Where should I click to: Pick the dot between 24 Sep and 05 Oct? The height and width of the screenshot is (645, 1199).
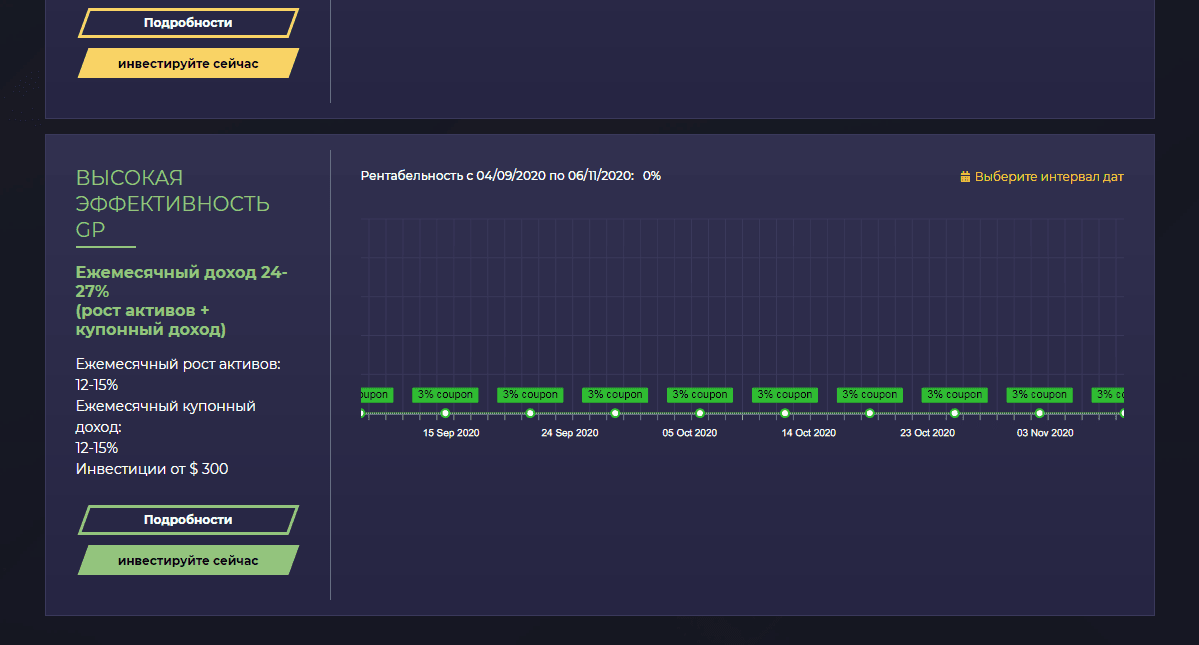pos(615,413)
